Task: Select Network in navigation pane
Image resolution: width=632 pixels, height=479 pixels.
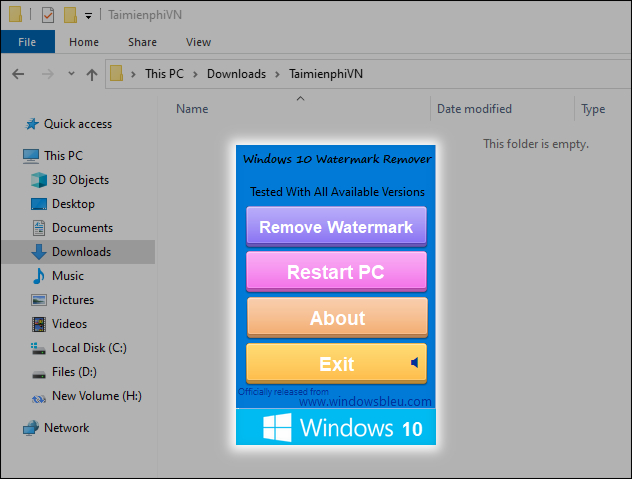Action: 67,428
